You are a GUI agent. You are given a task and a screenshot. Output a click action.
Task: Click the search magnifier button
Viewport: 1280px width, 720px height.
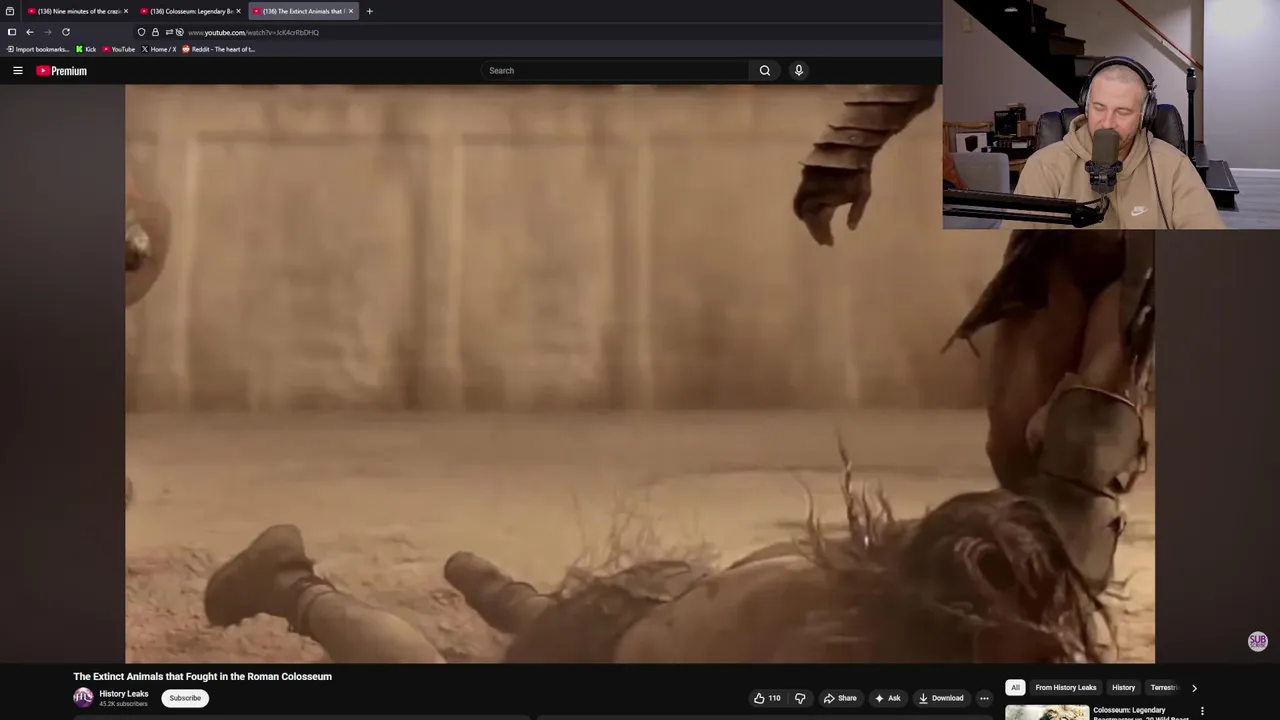(765, 70)
